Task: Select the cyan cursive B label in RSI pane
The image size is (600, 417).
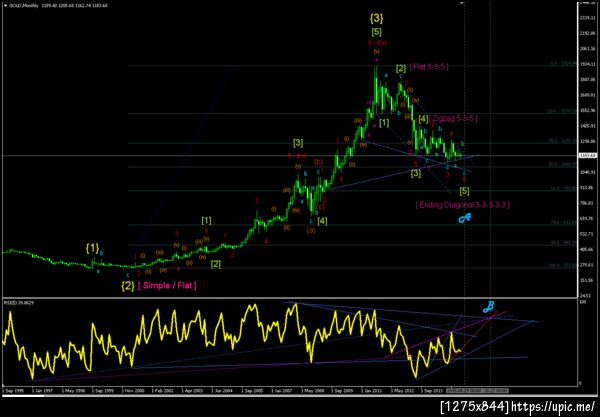Action: point(488,306)
